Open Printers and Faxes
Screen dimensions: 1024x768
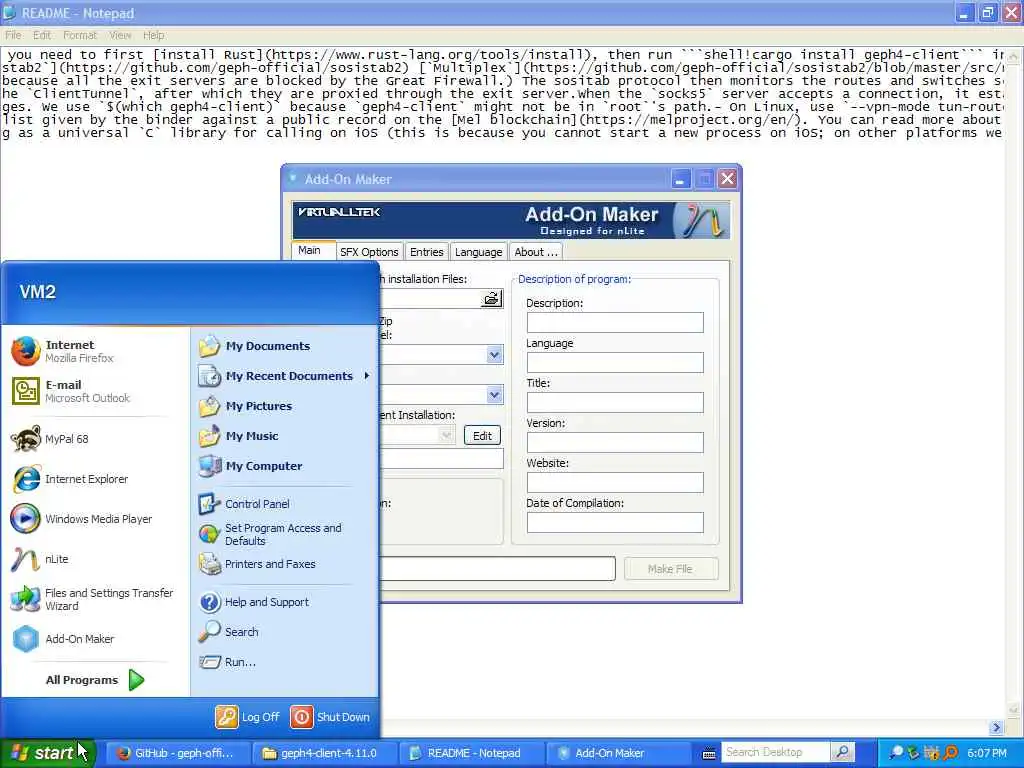[257, 564]
